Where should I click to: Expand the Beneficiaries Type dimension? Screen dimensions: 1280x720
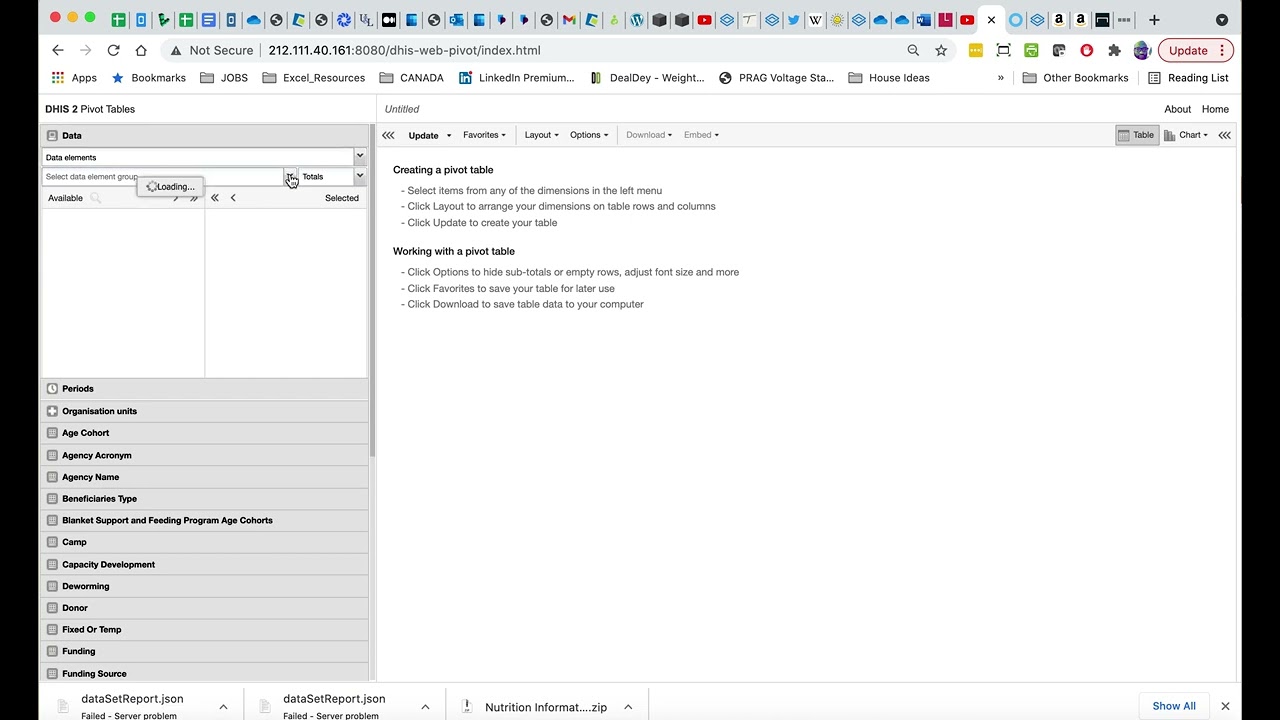tap(204, 498)
